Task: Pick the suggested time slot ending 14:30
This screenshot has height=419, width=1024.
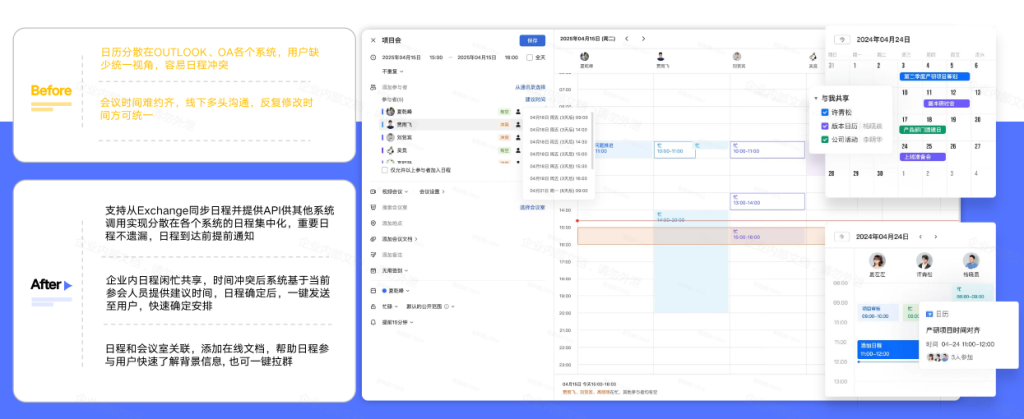Action: click(x=558, y=142)
